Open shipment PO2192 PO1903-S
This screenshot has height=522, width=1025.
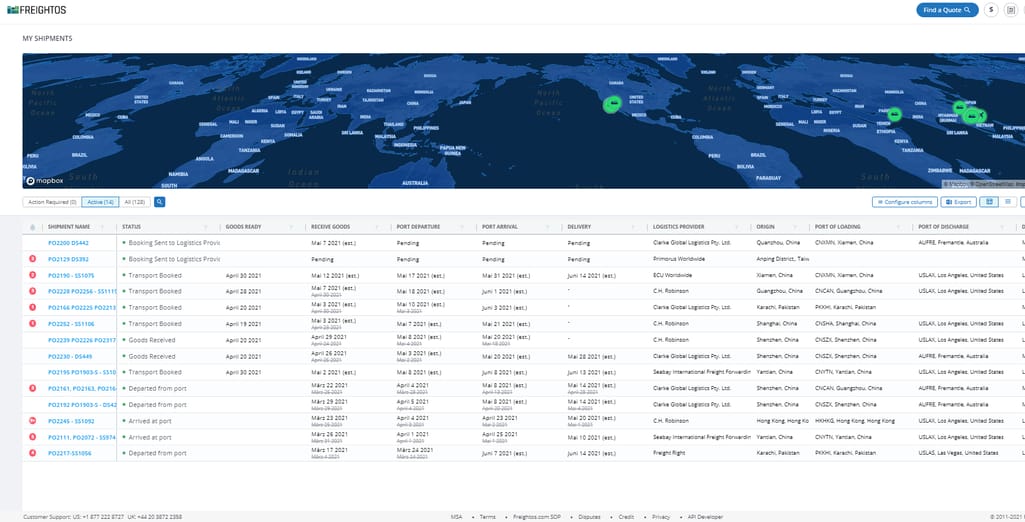82,405
